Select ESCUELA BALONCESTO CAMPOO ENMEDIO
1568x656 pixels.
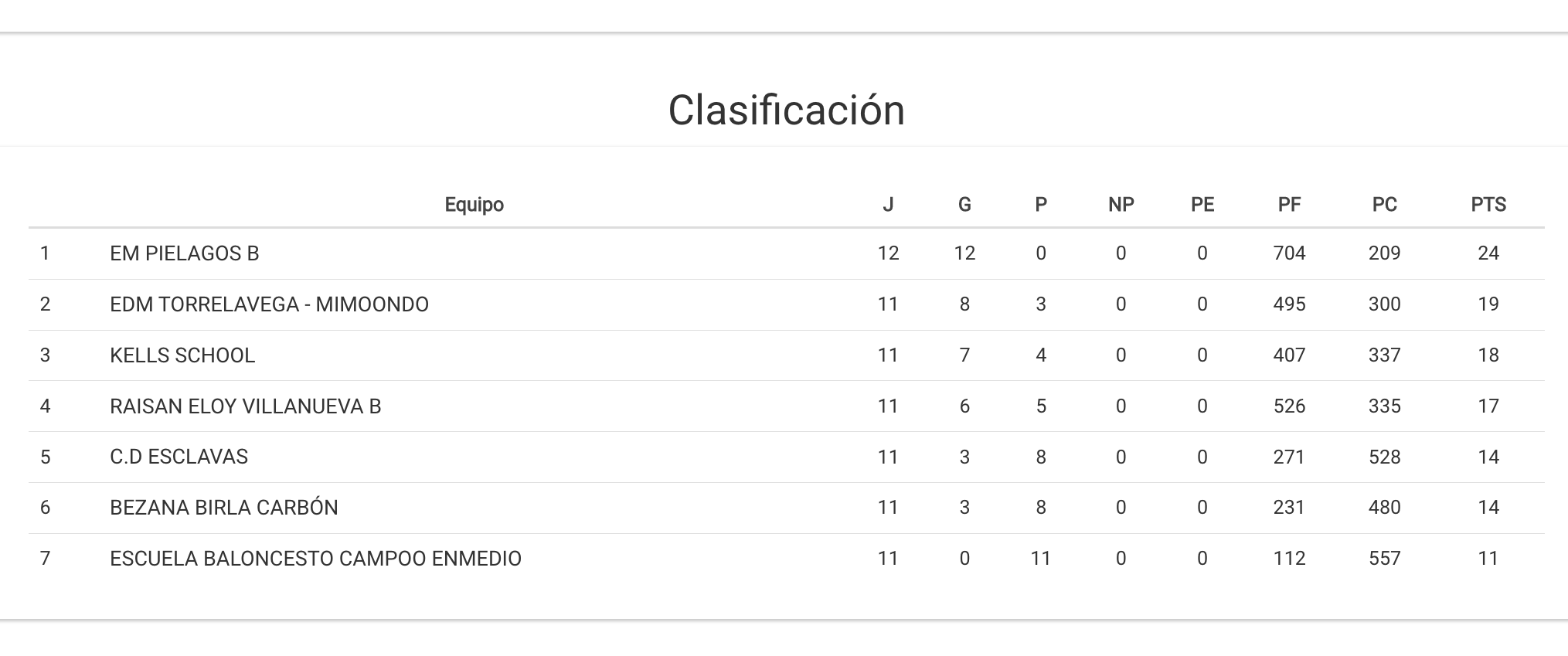(315, 559)
